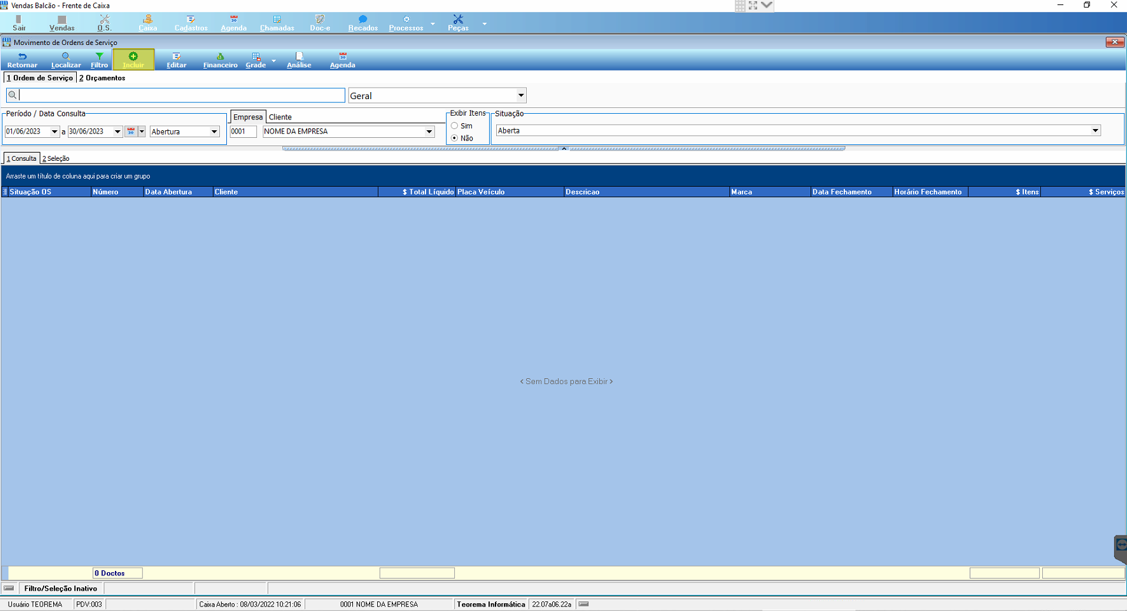The height and width of the screenshot is (611, 1127).
Task: Open the Filtro funnel tool
Action: point(99,60)
